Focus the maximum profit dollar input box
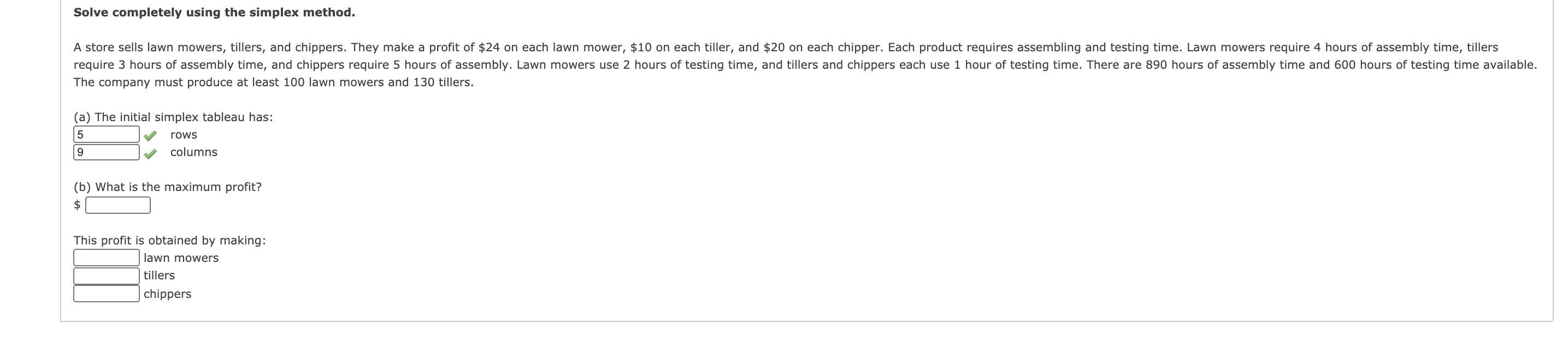The width and height of the screenshot is (1568, 341). pyautogui.click(x=118, y=206)
